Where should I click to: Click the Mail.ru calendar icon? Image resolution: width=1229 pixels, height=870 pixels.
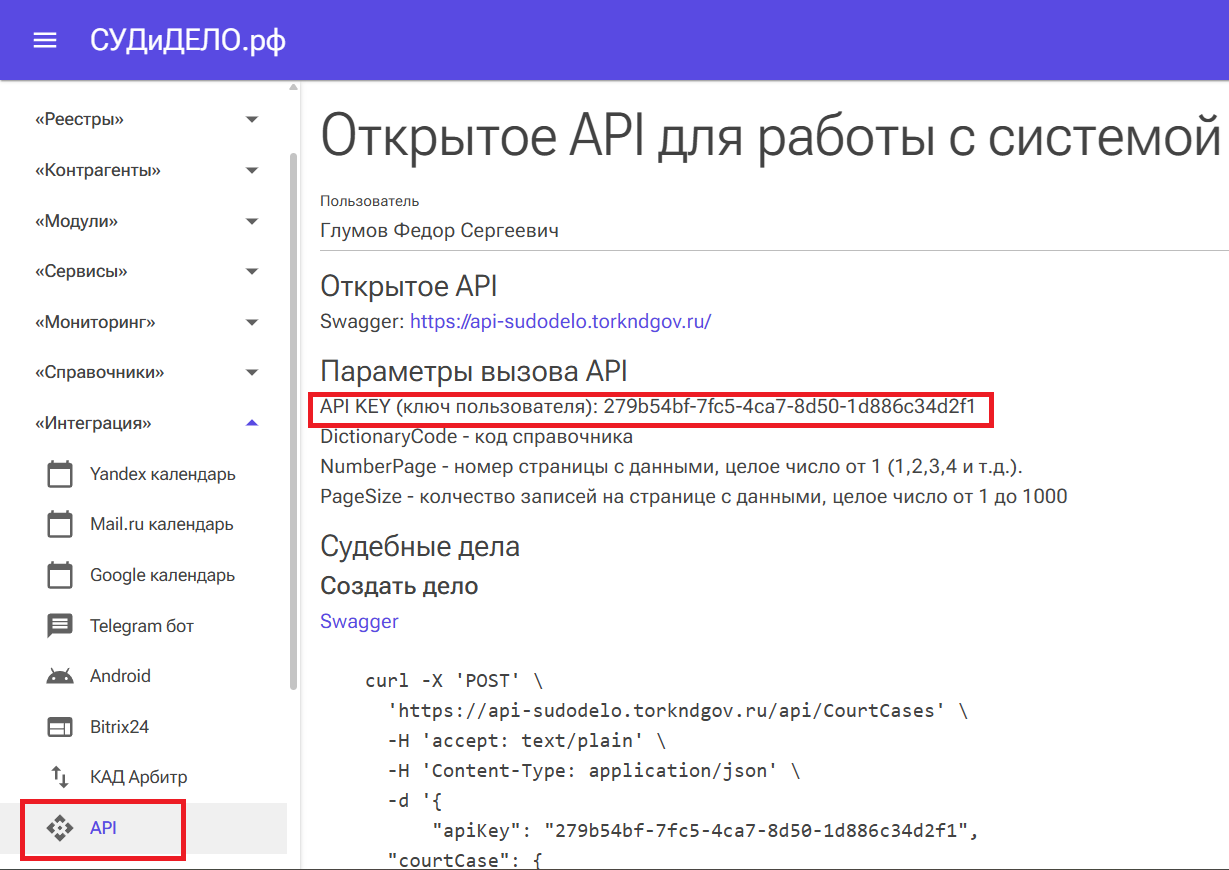point(61,524)
